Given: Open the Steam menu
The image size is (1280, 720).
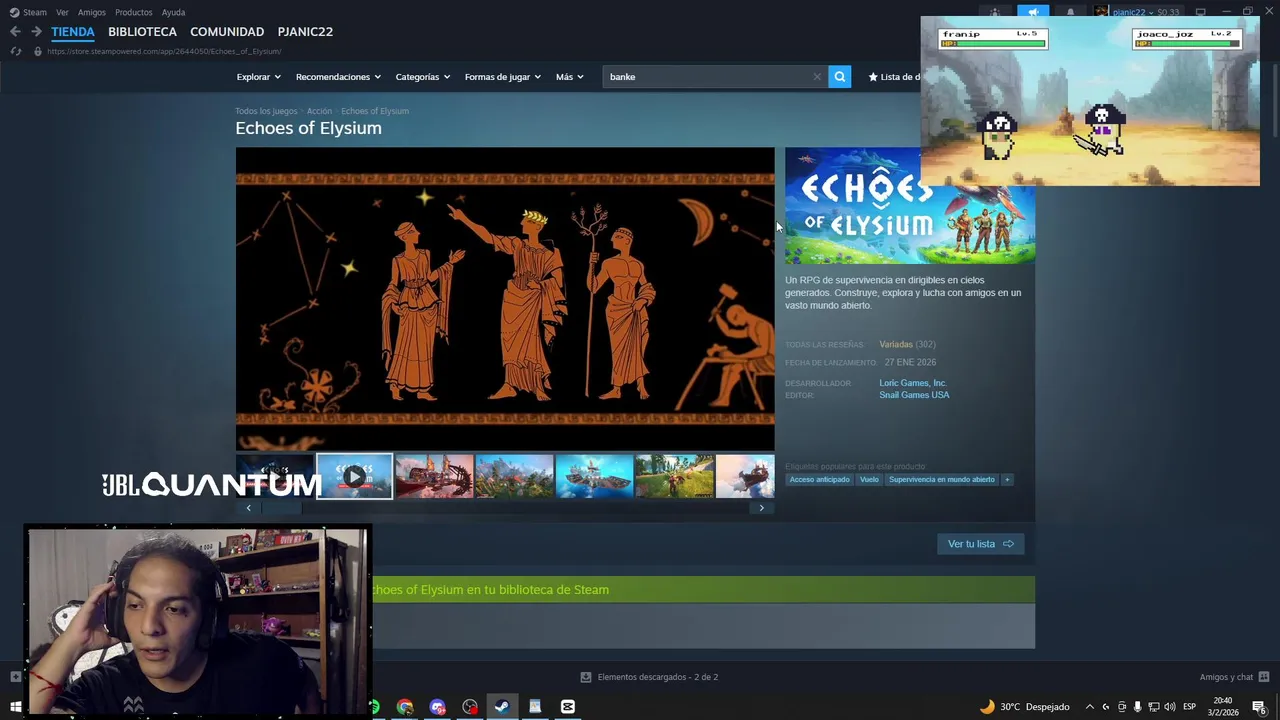Looking at the screenshot, I should (28, 12).
